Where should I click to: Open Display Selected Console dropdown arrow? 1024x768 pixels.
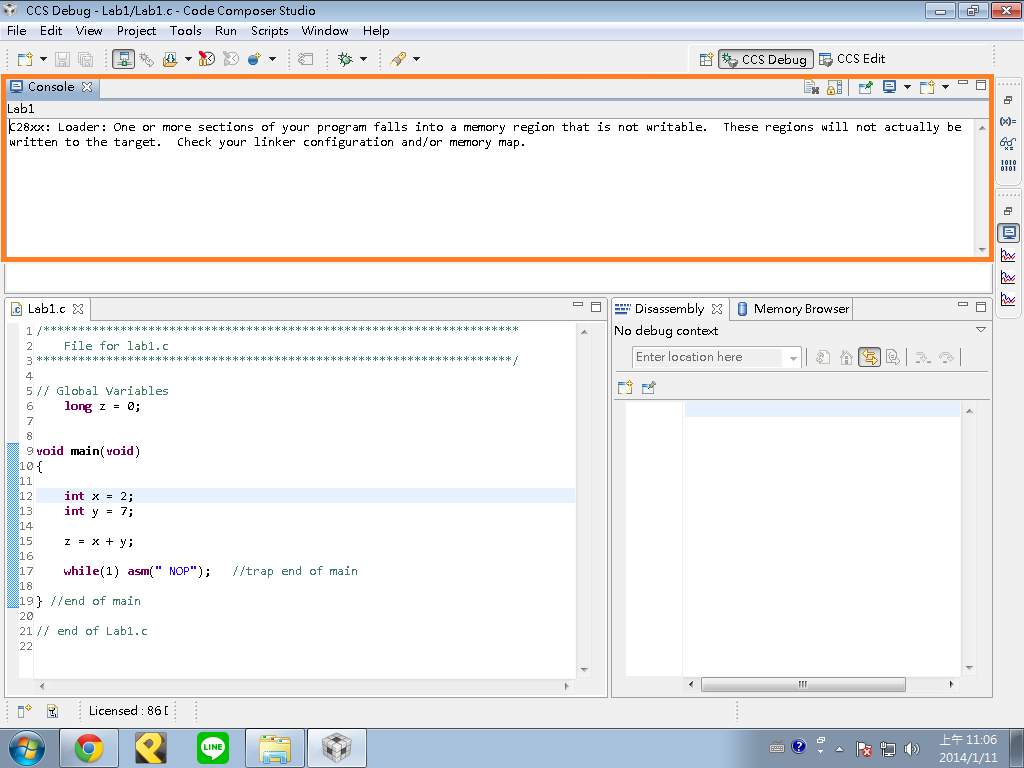point(907,88)
